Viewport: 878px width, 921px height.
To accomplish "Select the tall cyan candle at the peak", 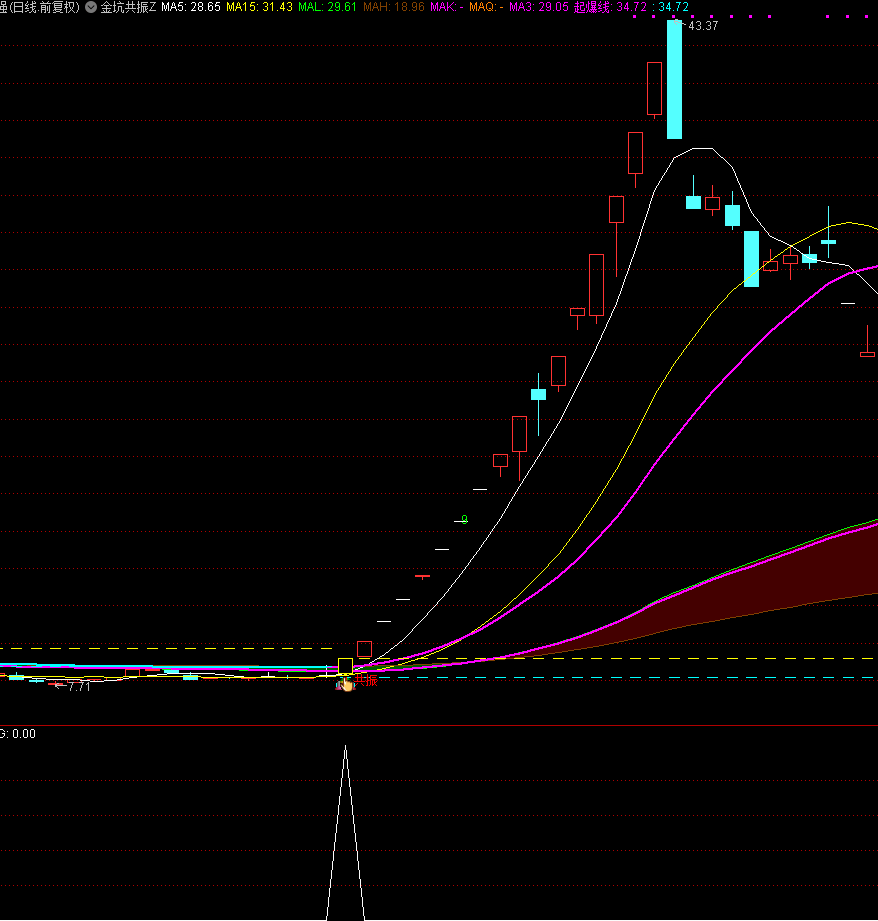I will tap(674, 80).
